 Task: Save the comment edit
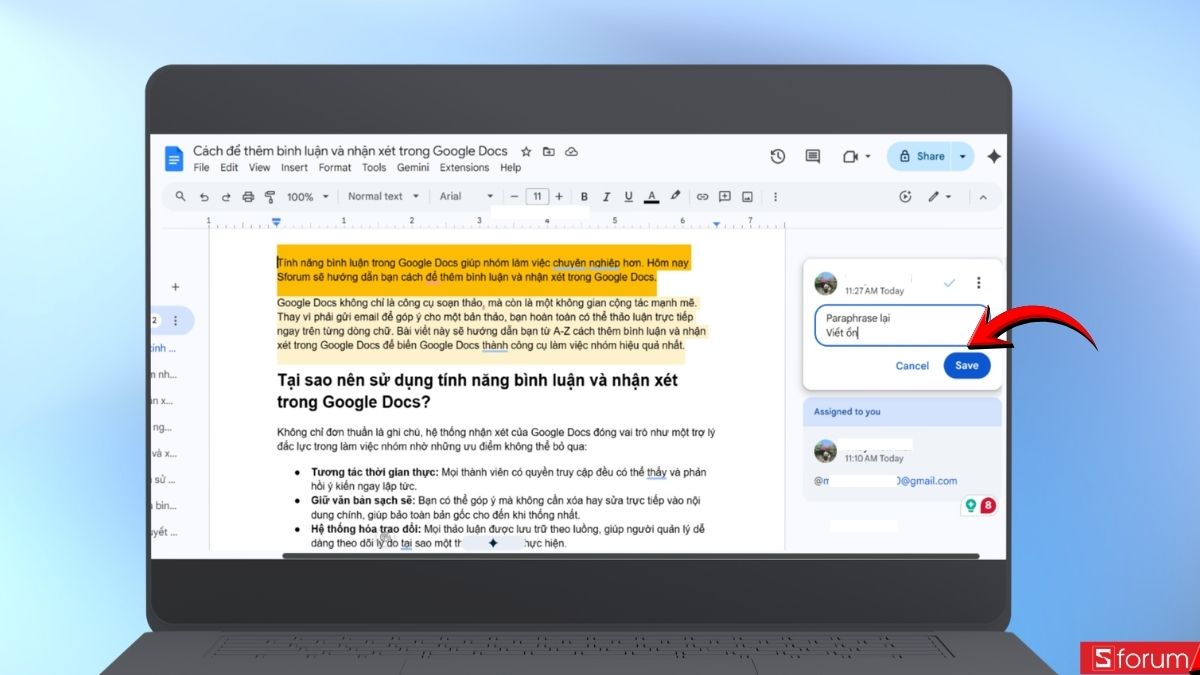(x=967, y=366)
